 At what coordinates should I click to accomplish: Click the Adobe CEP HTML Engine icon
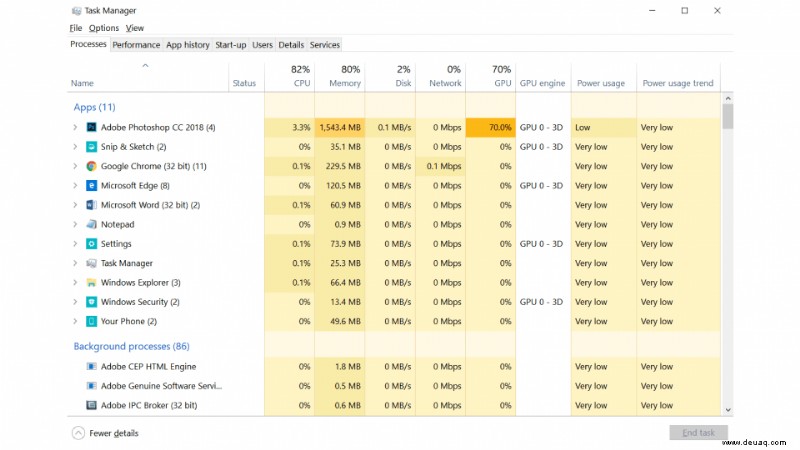(x=91, y=366)
